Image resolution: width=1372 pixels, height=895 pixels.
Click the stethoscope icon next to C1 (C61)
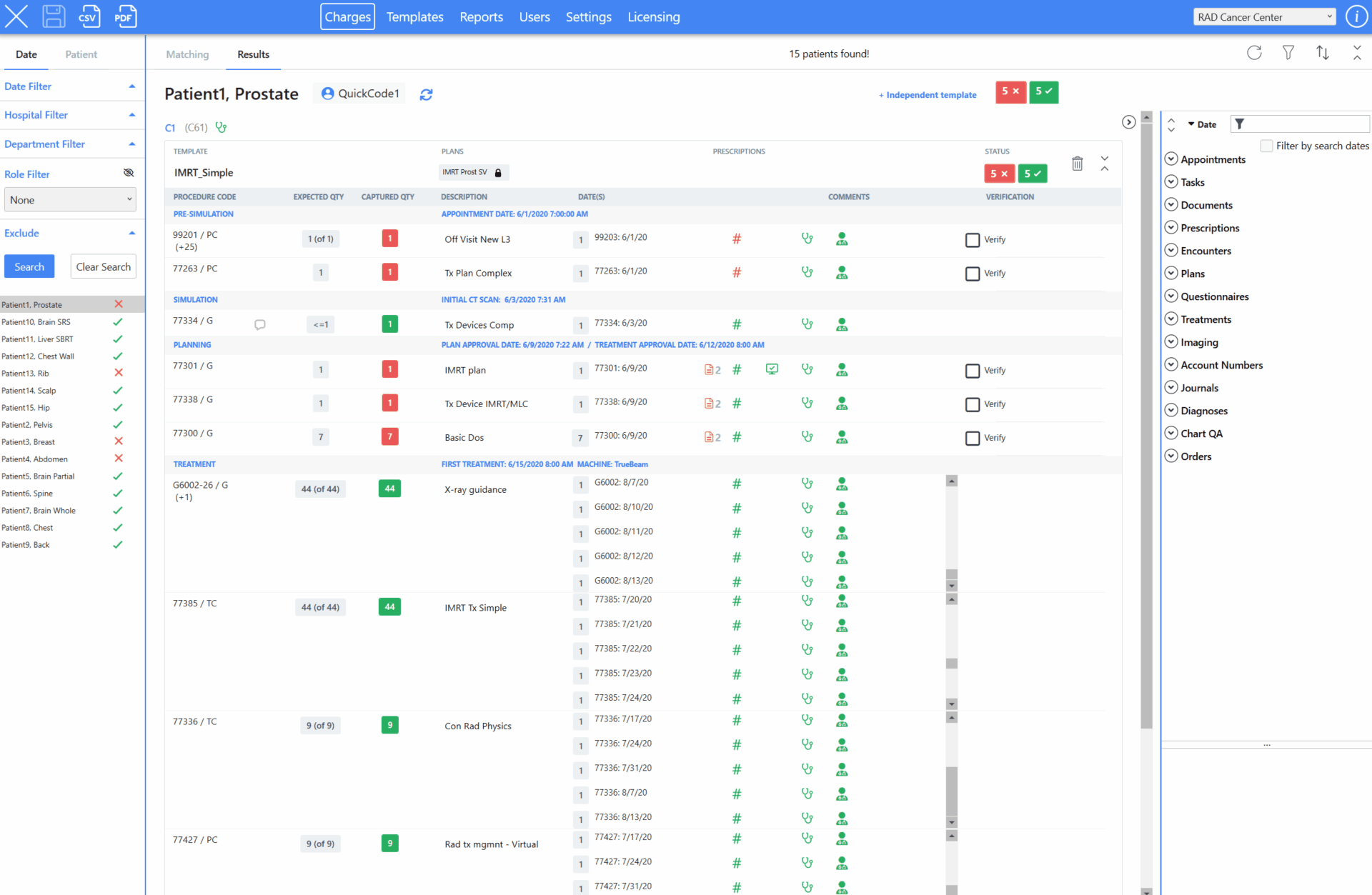(x=222, y=127)
